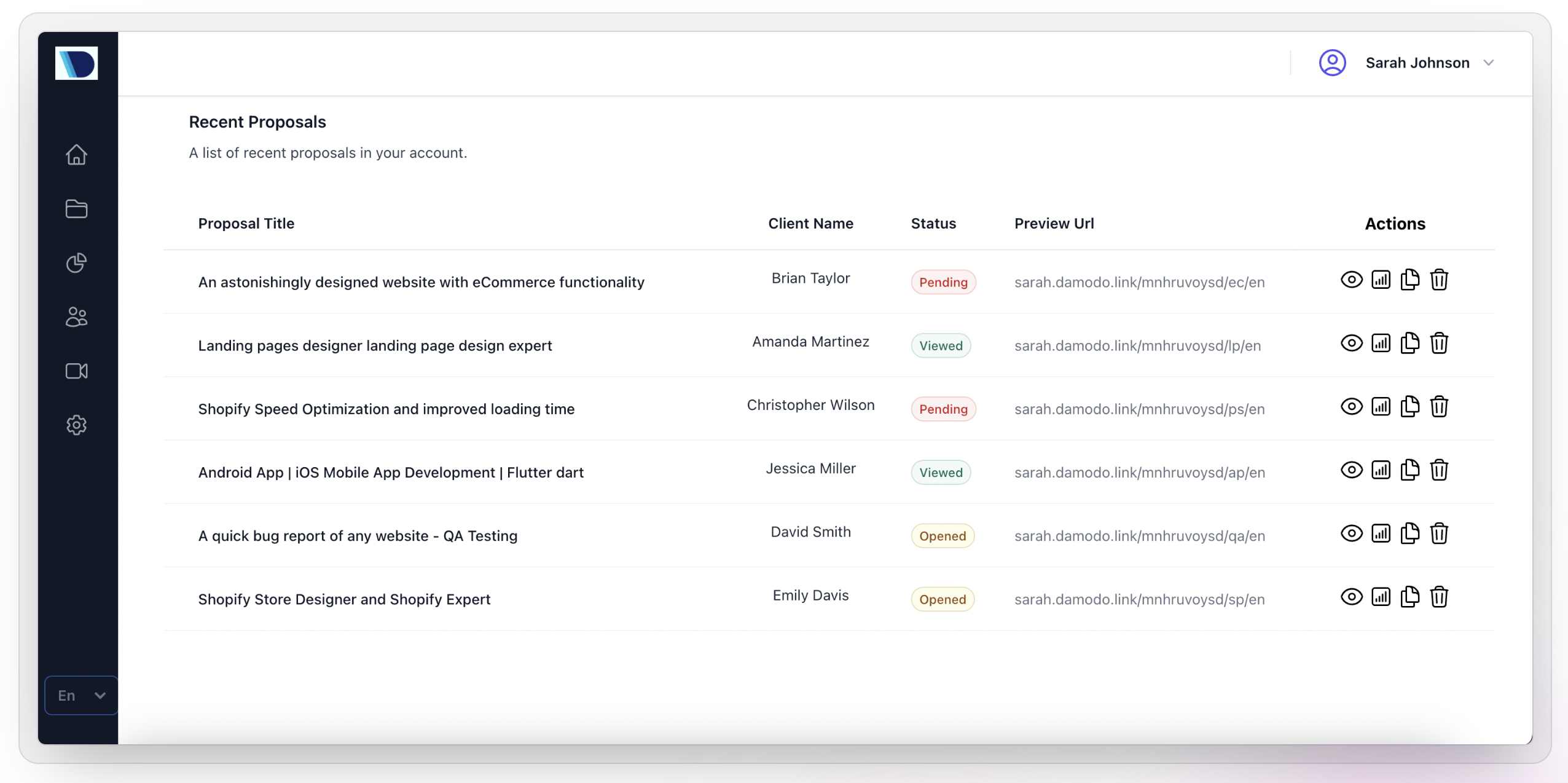Click the Viewed badge for Amanda Martinez
The height and width of the screenshot is (783, 1568).
click(941, 345)
